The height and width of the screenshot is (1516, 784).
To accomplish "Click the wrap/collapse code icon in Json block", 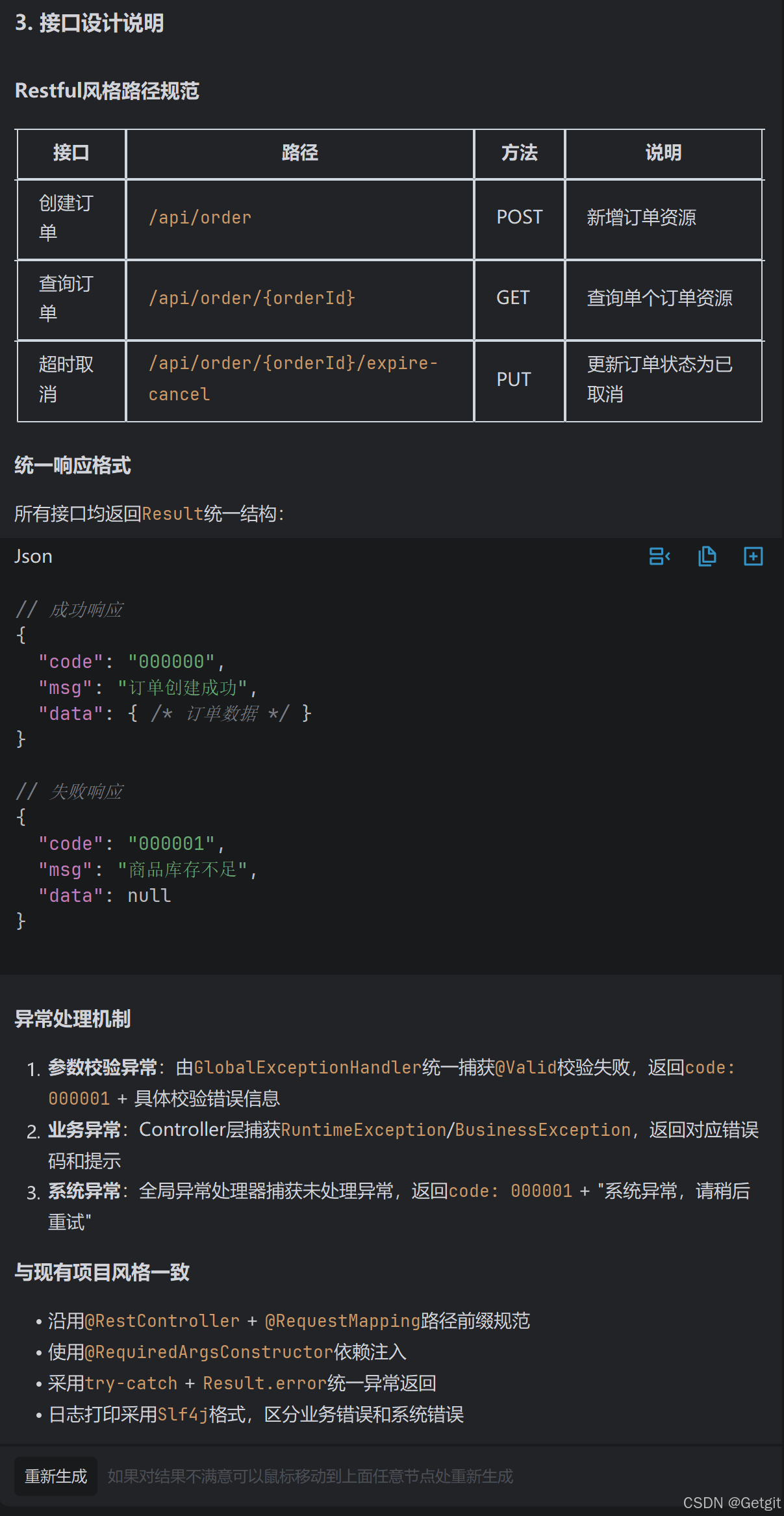I will click(659, 557).
